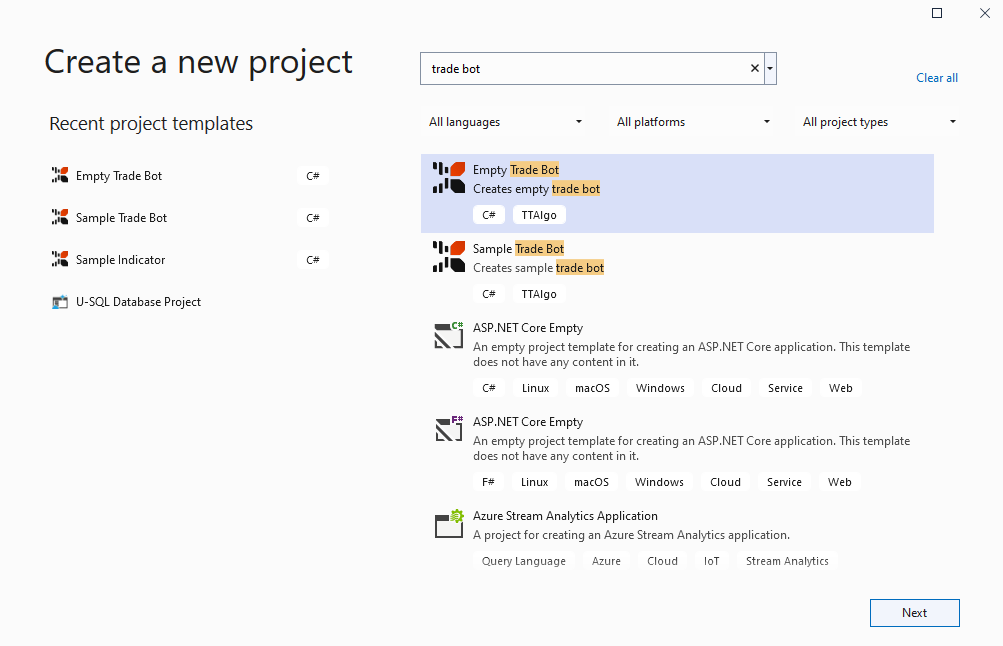Click the 'Creates empty trade bot' description
The width and height of the screenshot is (1003, 646).
coord(536,189)
